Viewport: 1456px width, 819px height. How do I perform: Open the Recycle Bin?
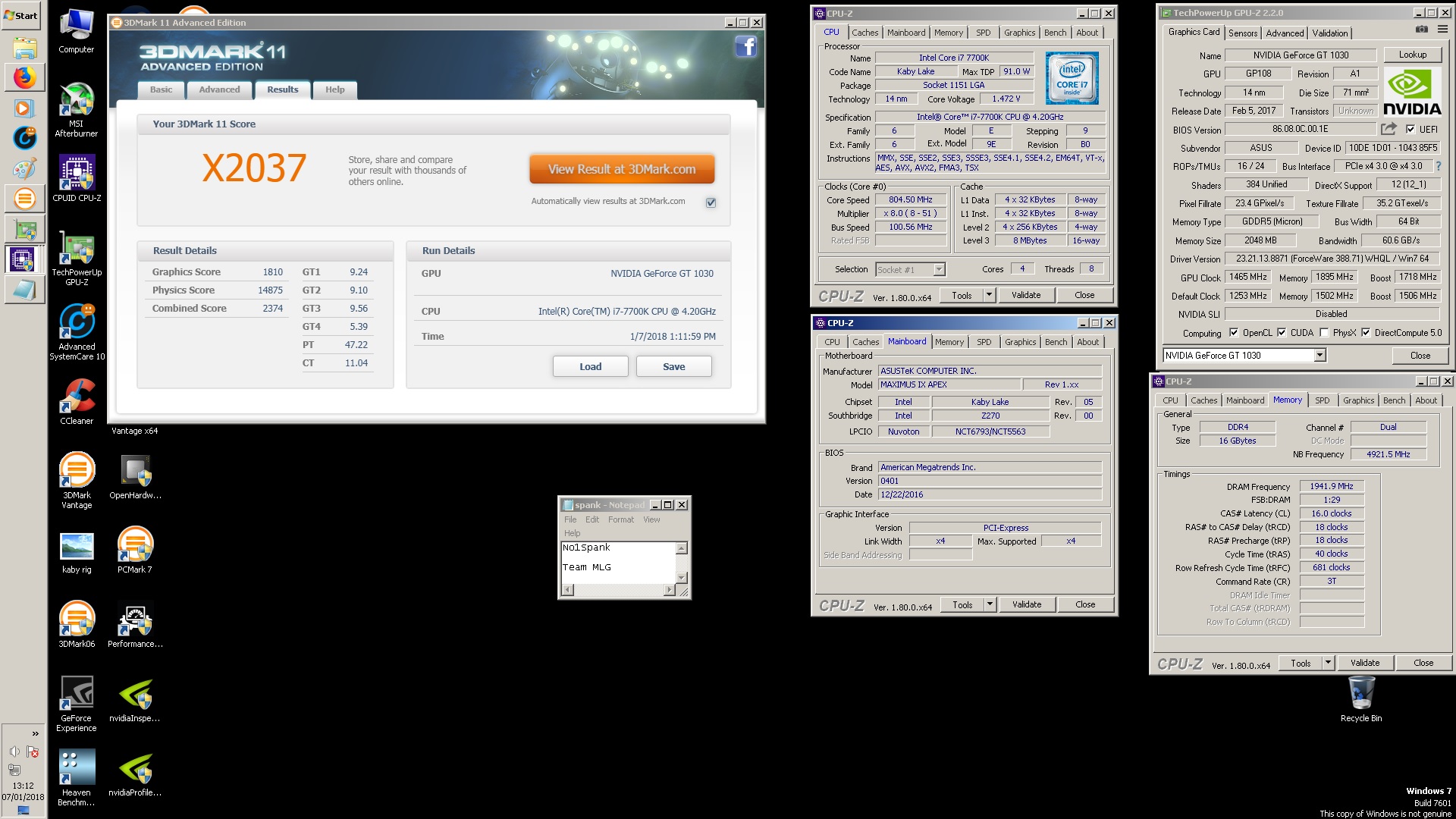[x=1361, y=699]
